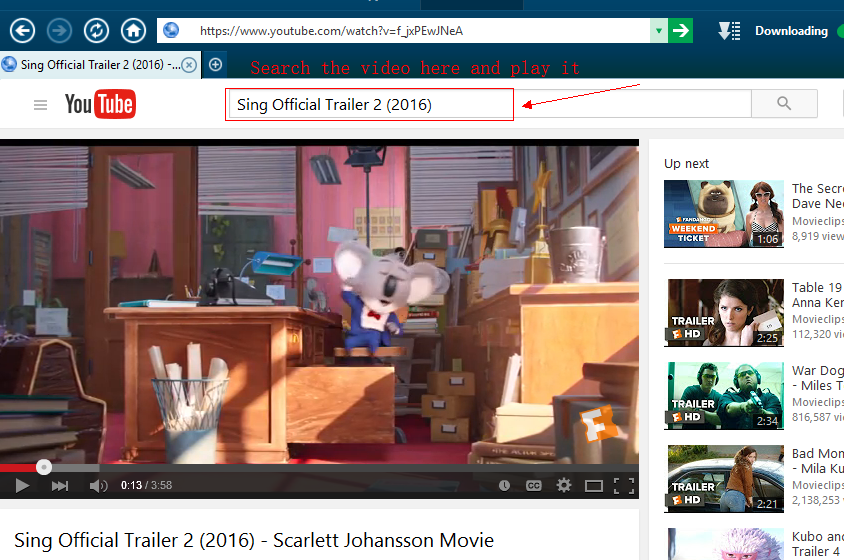
Task: Click the magnifier search button
Action: click(784, 103)
